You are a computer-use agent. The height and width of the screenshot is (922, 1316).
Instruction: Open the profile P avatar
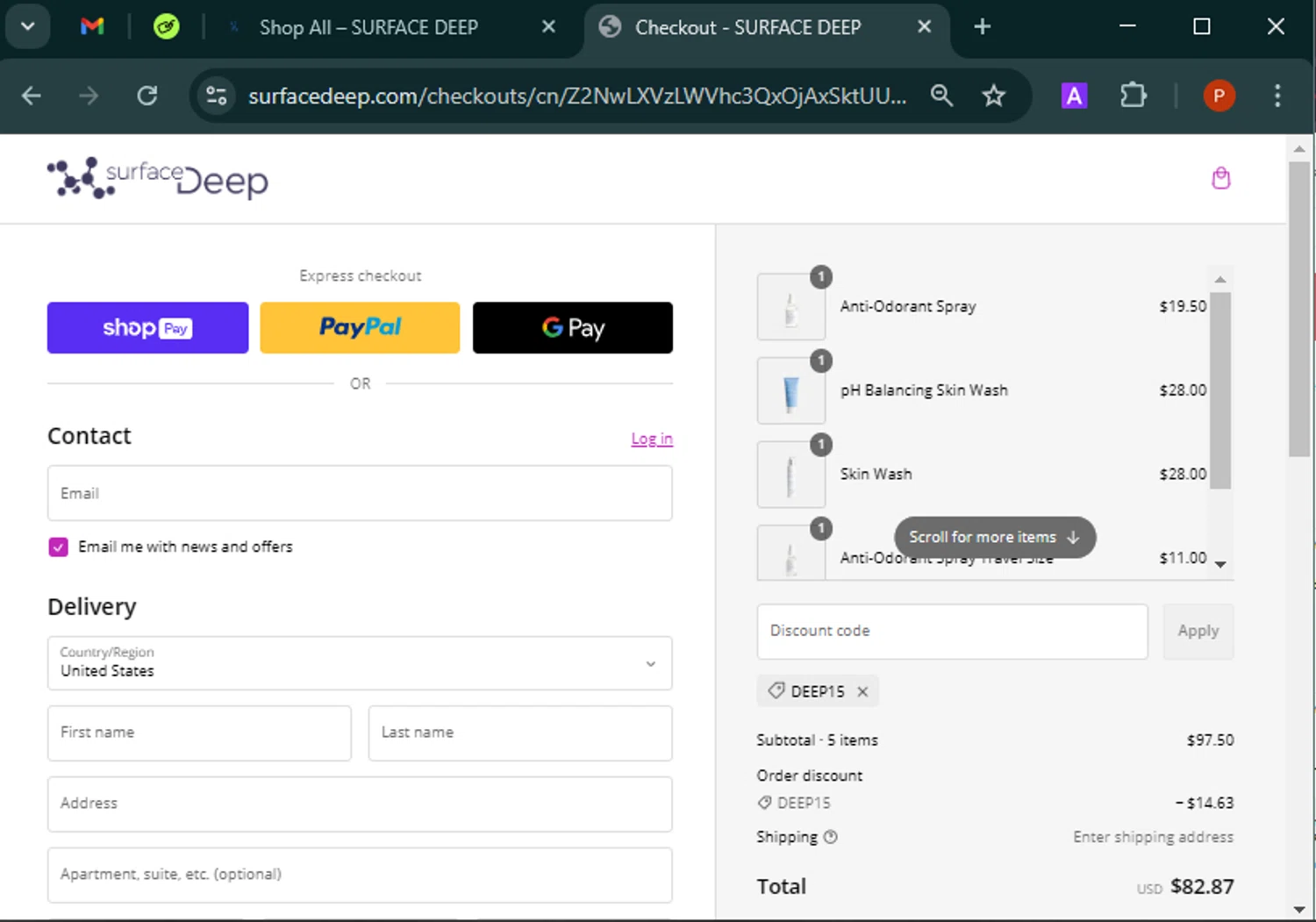pyautogui.click(x=1219, y=96)
